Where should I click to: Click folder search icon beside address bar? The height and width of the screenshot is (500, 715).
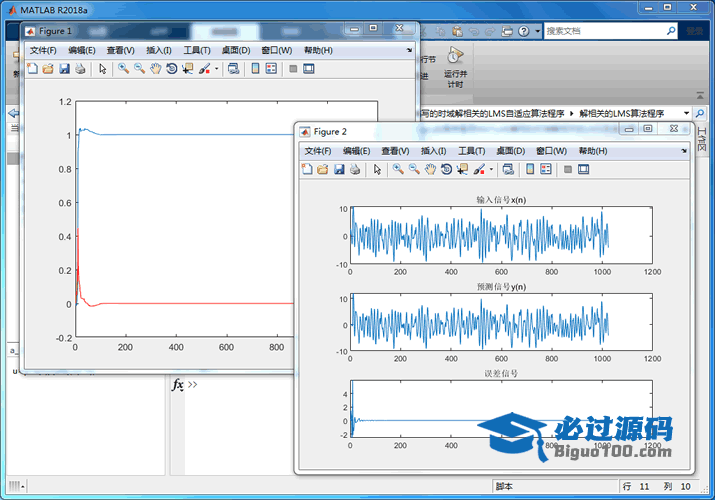700,113
